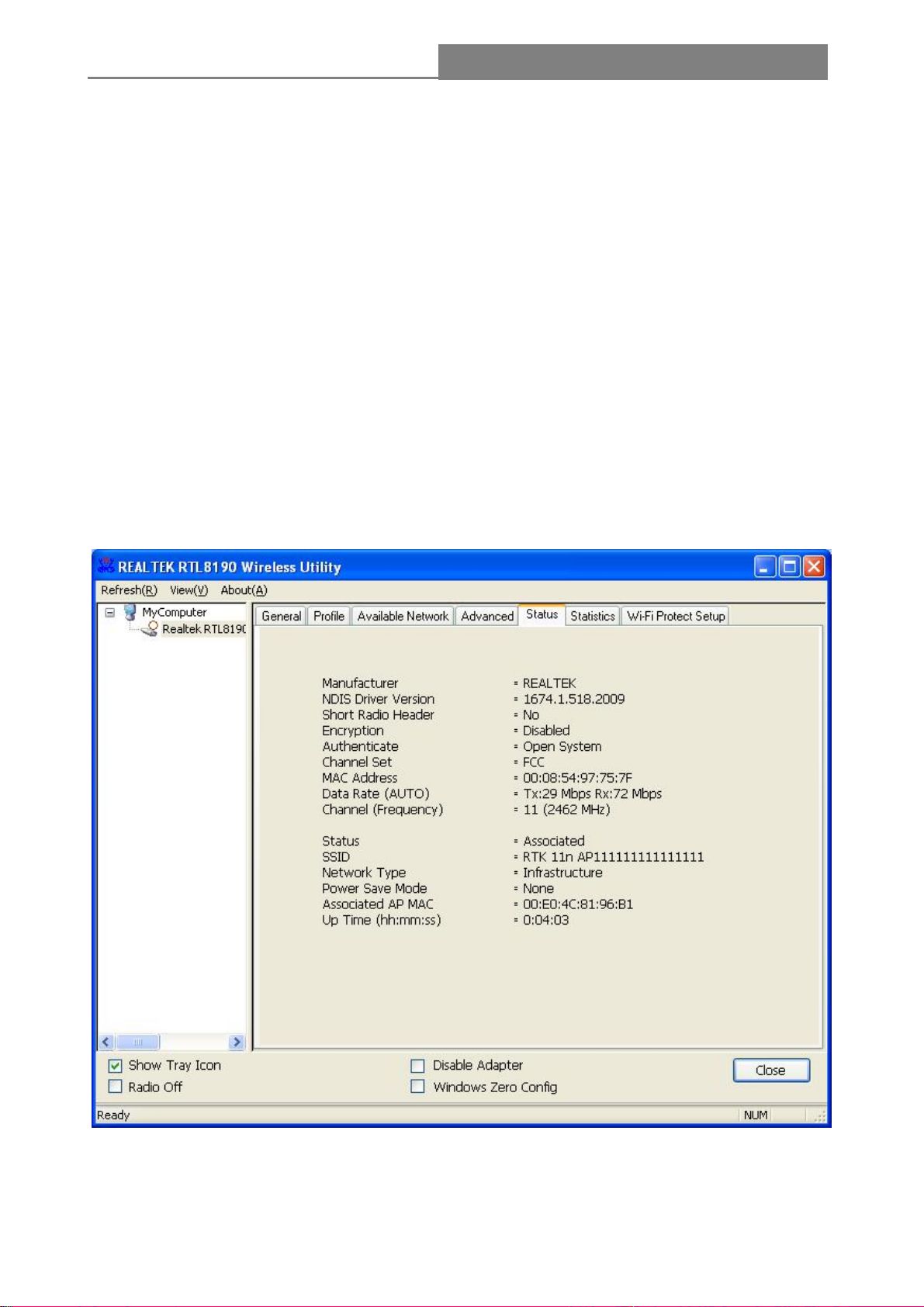Click the Encryption value Disabled

546,731
